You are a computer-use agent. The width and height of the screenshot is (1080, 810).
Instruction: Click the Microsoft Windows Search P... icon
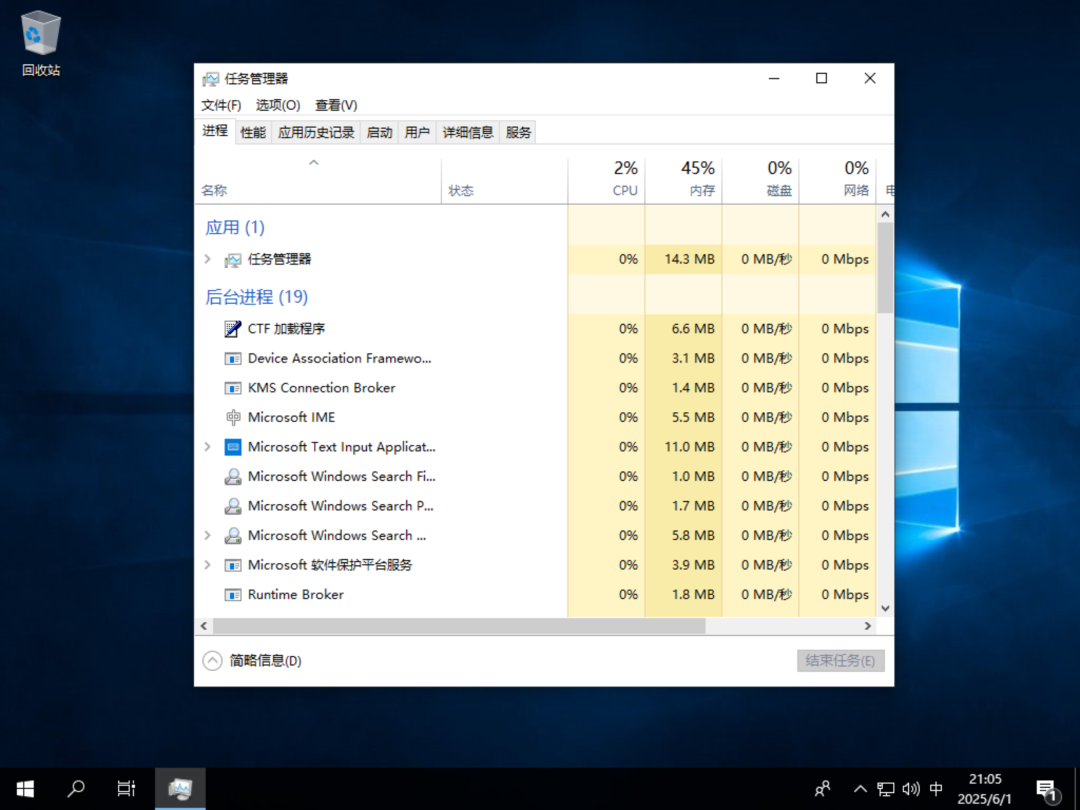pyautogui.click(x=233, y=506)
